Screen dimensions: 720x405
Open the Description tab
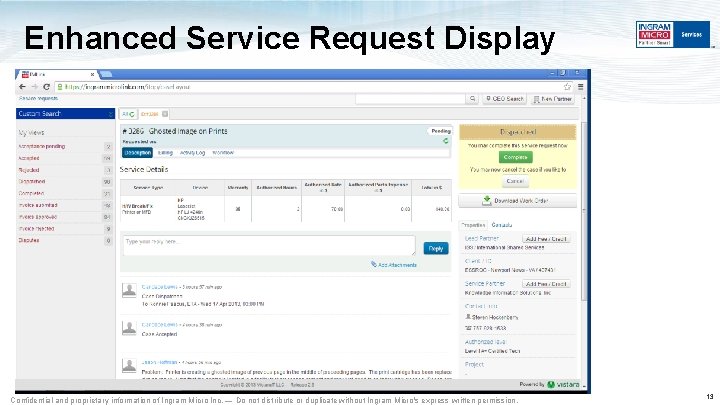point(137,152)
